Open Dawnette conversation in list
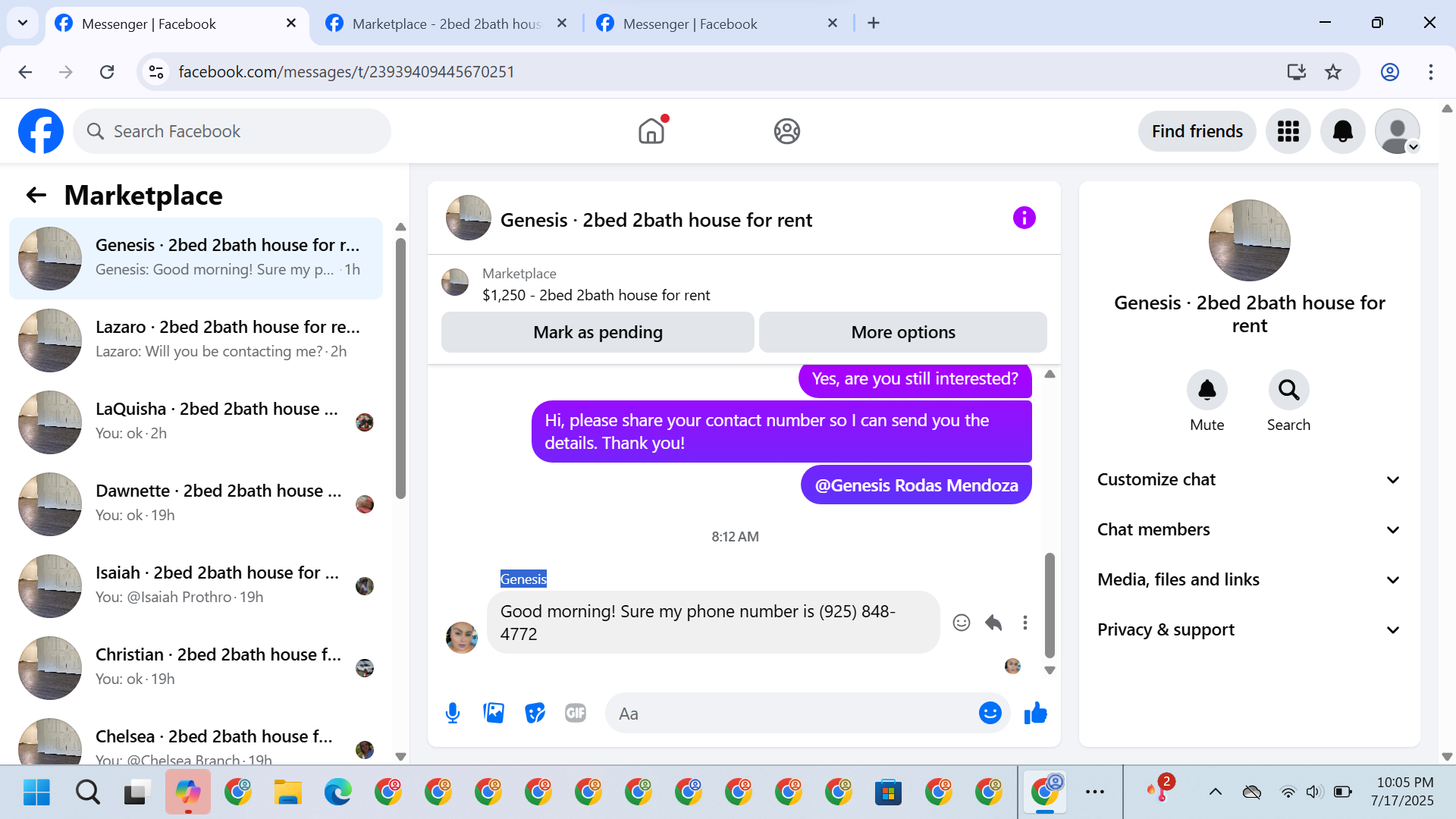 point(196,504)
